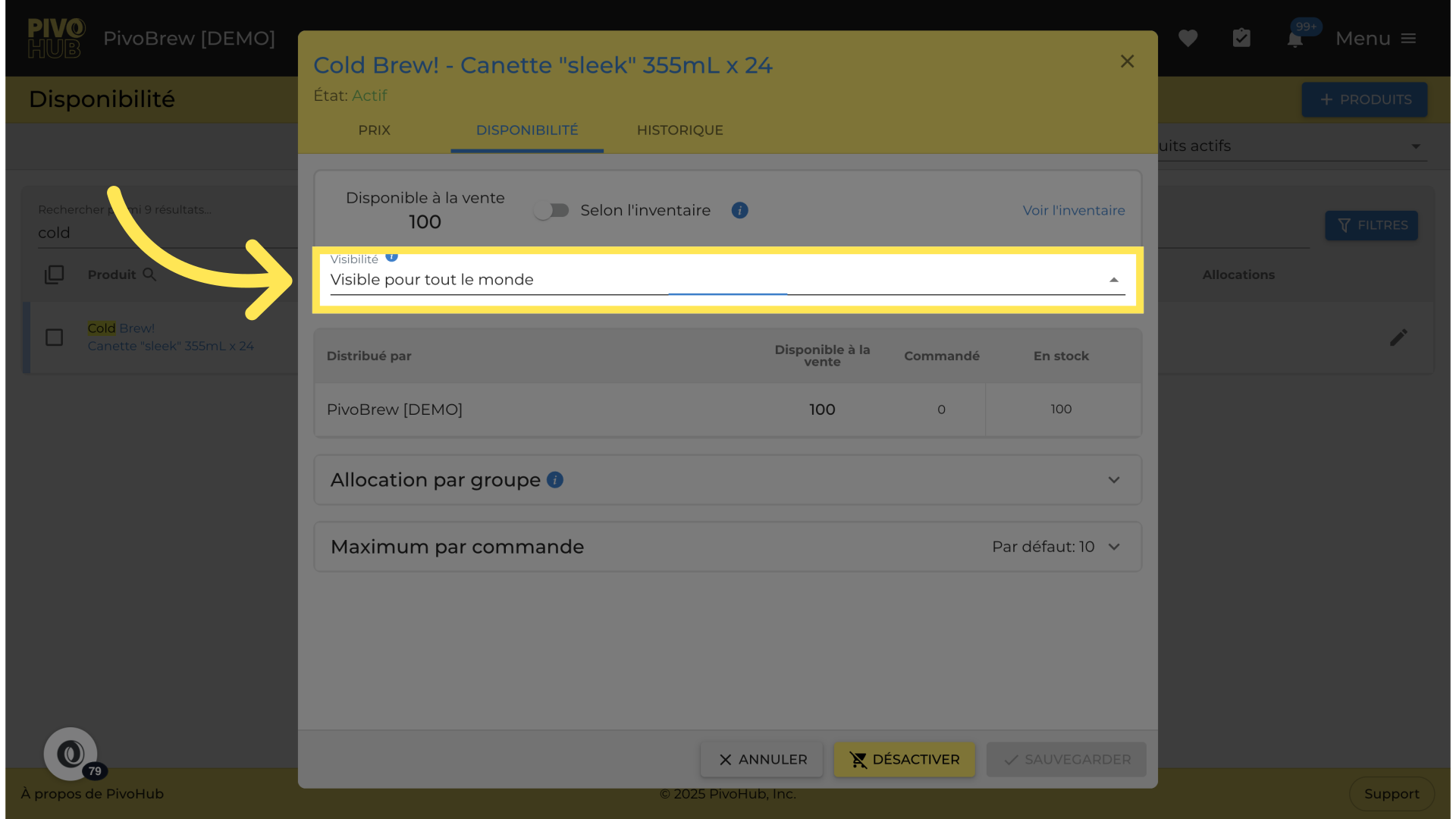This screenshot has height=819, width=1456.
Task: Switch to the HISTORIQUE tab
Action: 679,130
